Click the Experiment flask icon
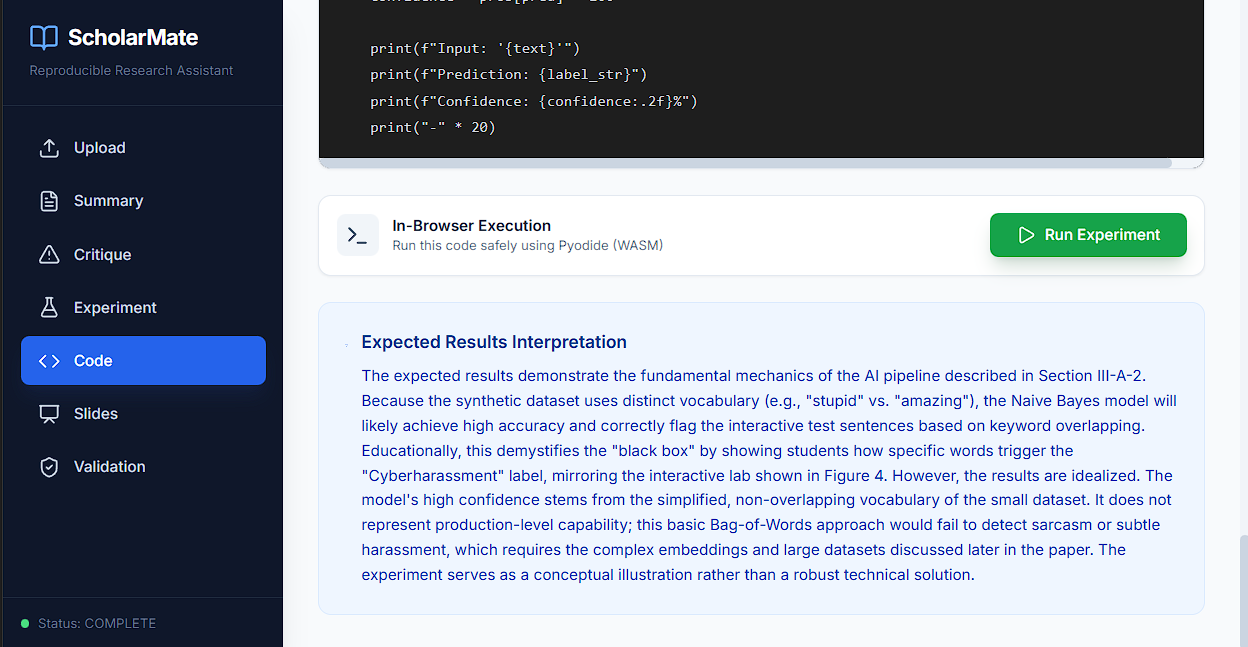Screen dimensions: 1248x647 (49, 308)
